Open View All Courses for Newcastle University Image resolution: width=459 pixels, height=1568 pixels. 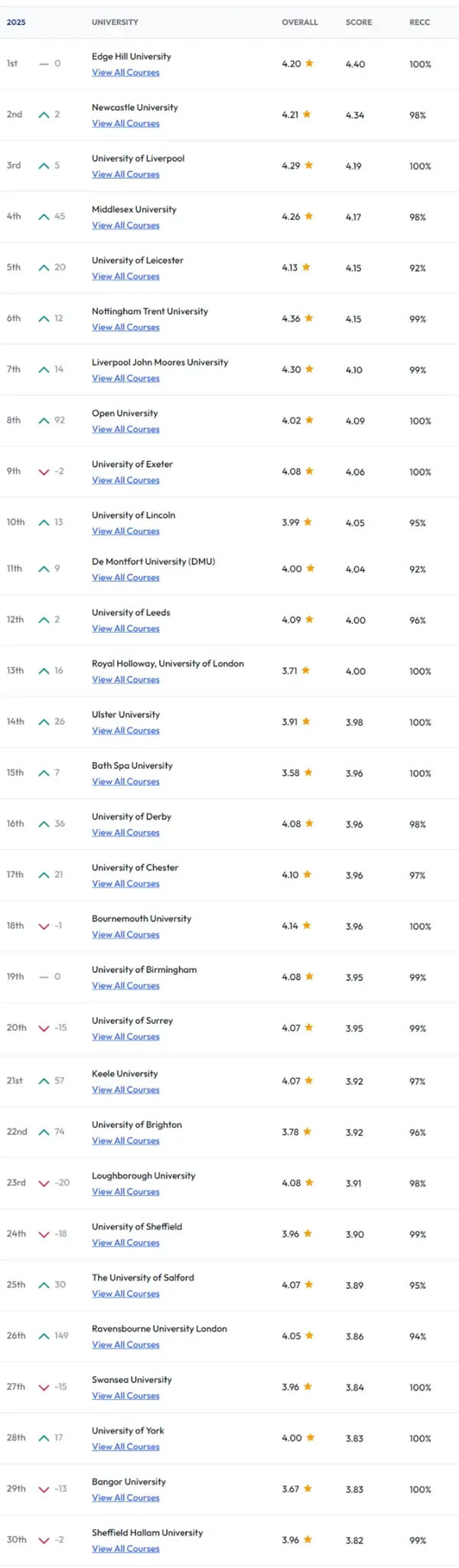pos(125,123)
